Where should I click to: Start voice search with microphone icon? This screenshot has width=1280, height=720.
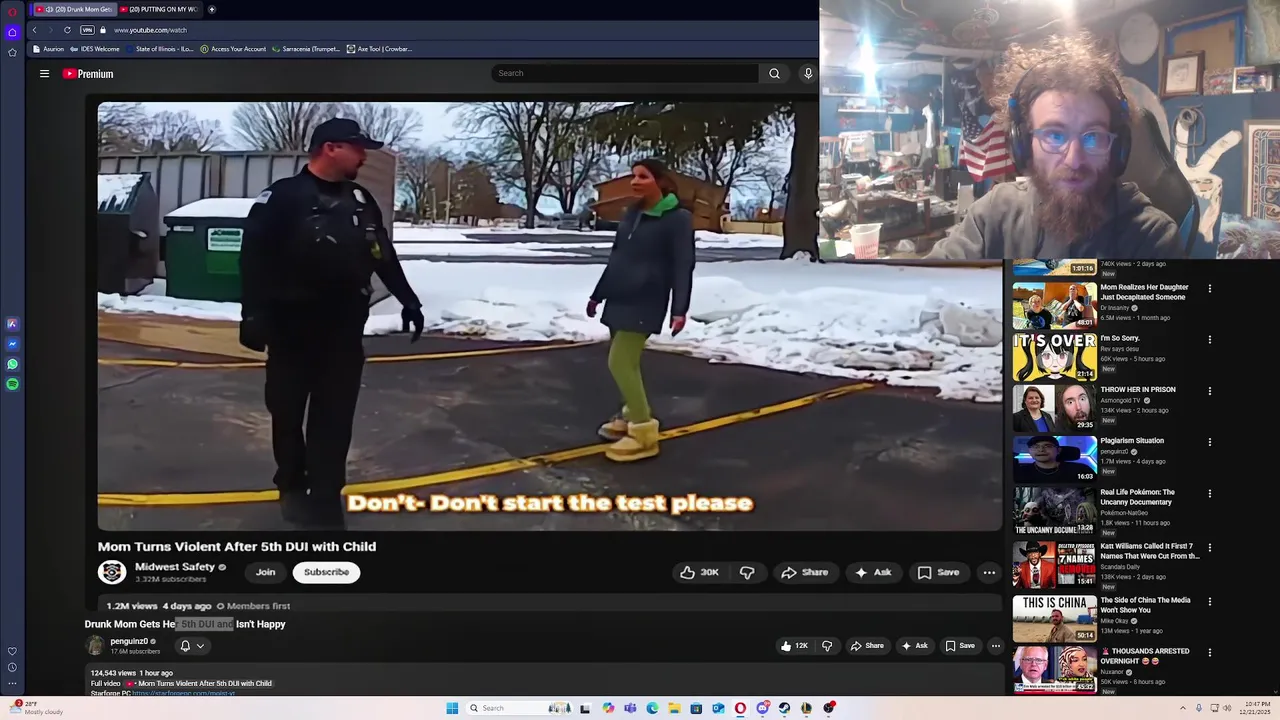tap(808, 73)
